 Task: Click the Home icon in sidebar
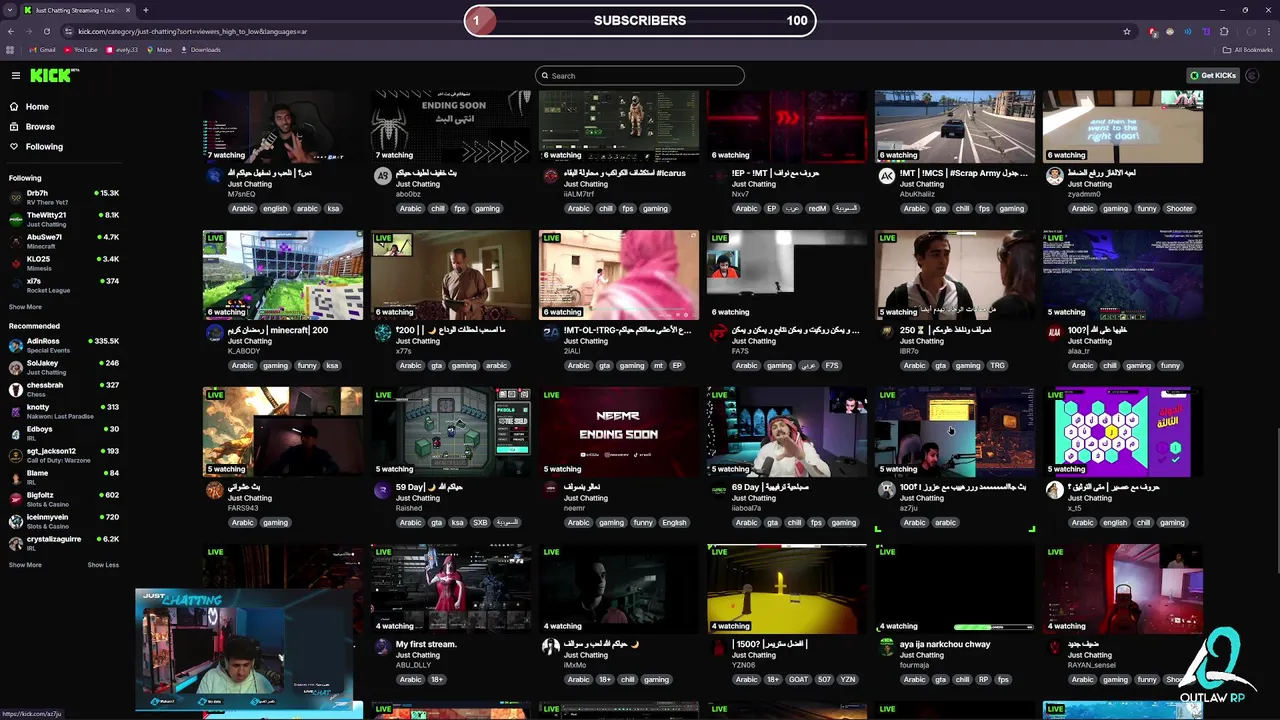(x=14, y=106)
